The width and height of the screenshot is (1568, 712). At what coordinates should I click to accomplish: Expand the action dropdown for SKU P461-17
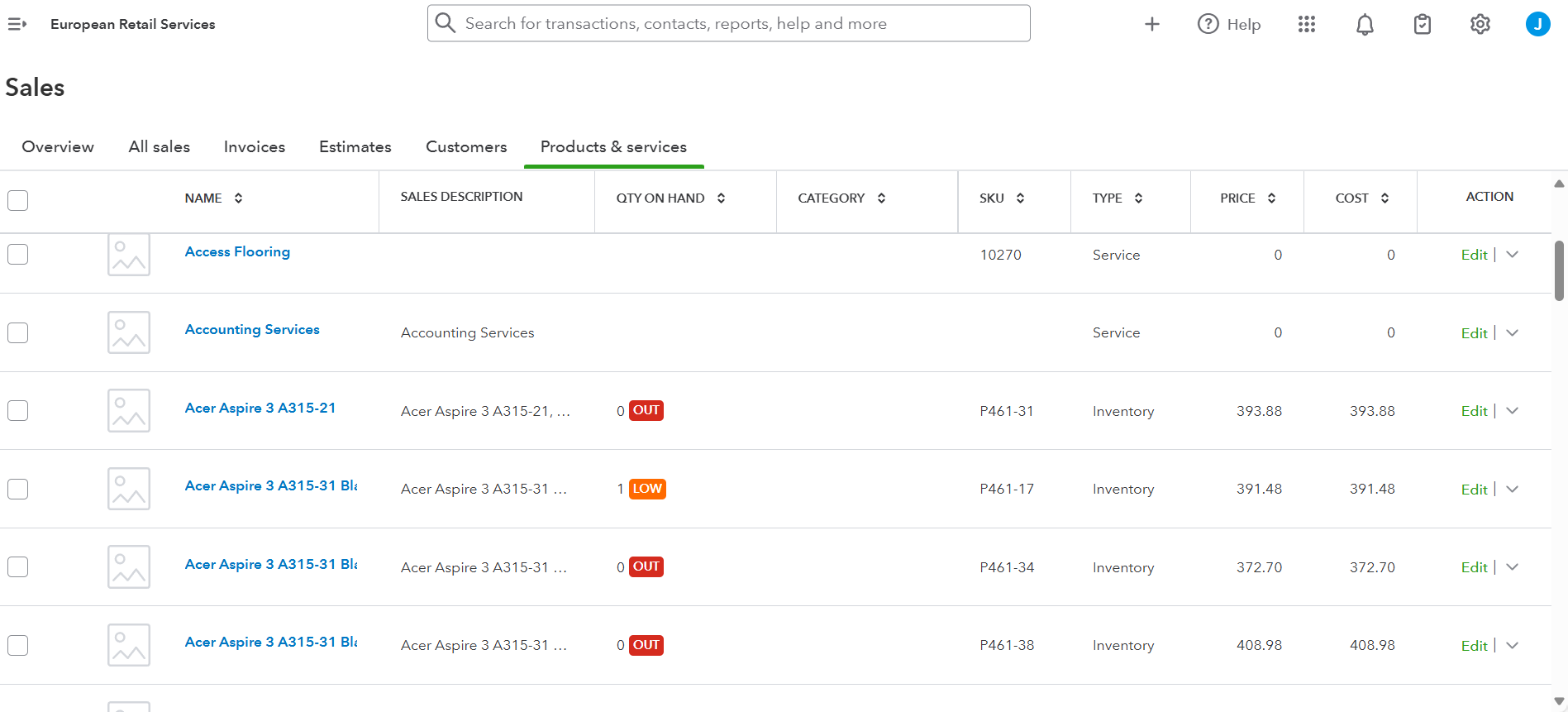coord(1513,489)
